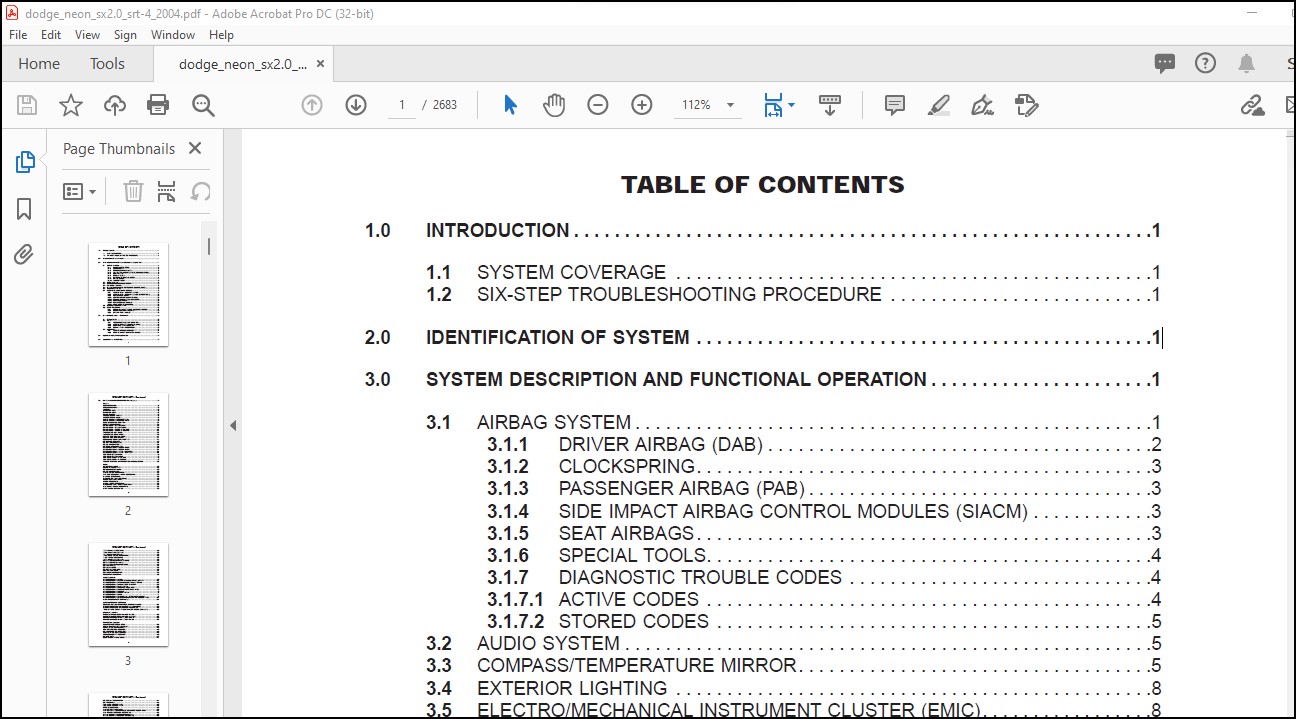Click the SYSTEM COVERAGE contents entry

(x=571, y=273)
